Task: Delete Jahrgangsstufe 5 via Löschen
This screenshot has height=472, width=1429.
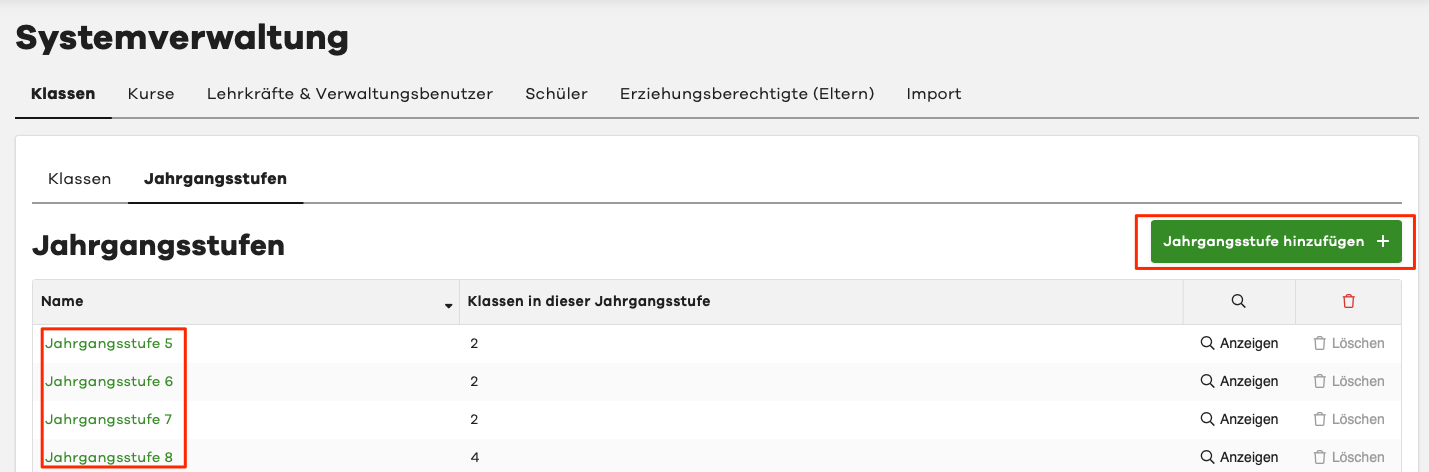Action: point(1348,343)
